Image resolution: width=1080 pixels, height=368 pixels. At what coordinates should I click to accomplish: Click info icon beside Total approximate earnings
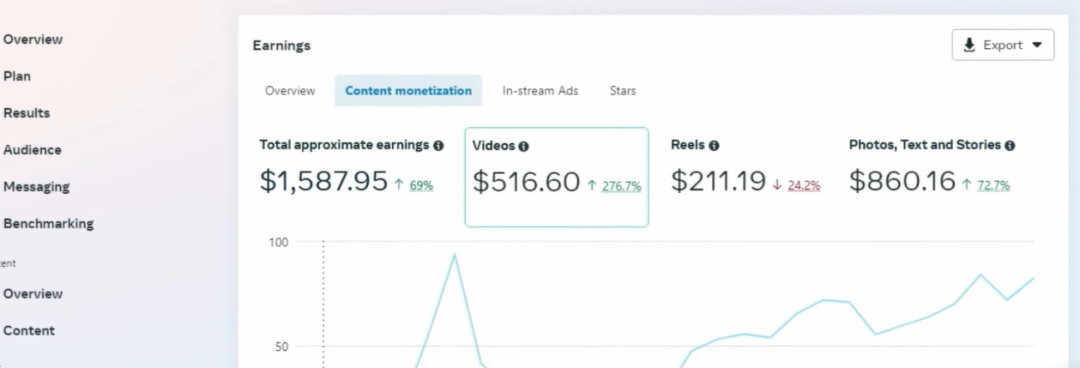click(x=439, y=145)
